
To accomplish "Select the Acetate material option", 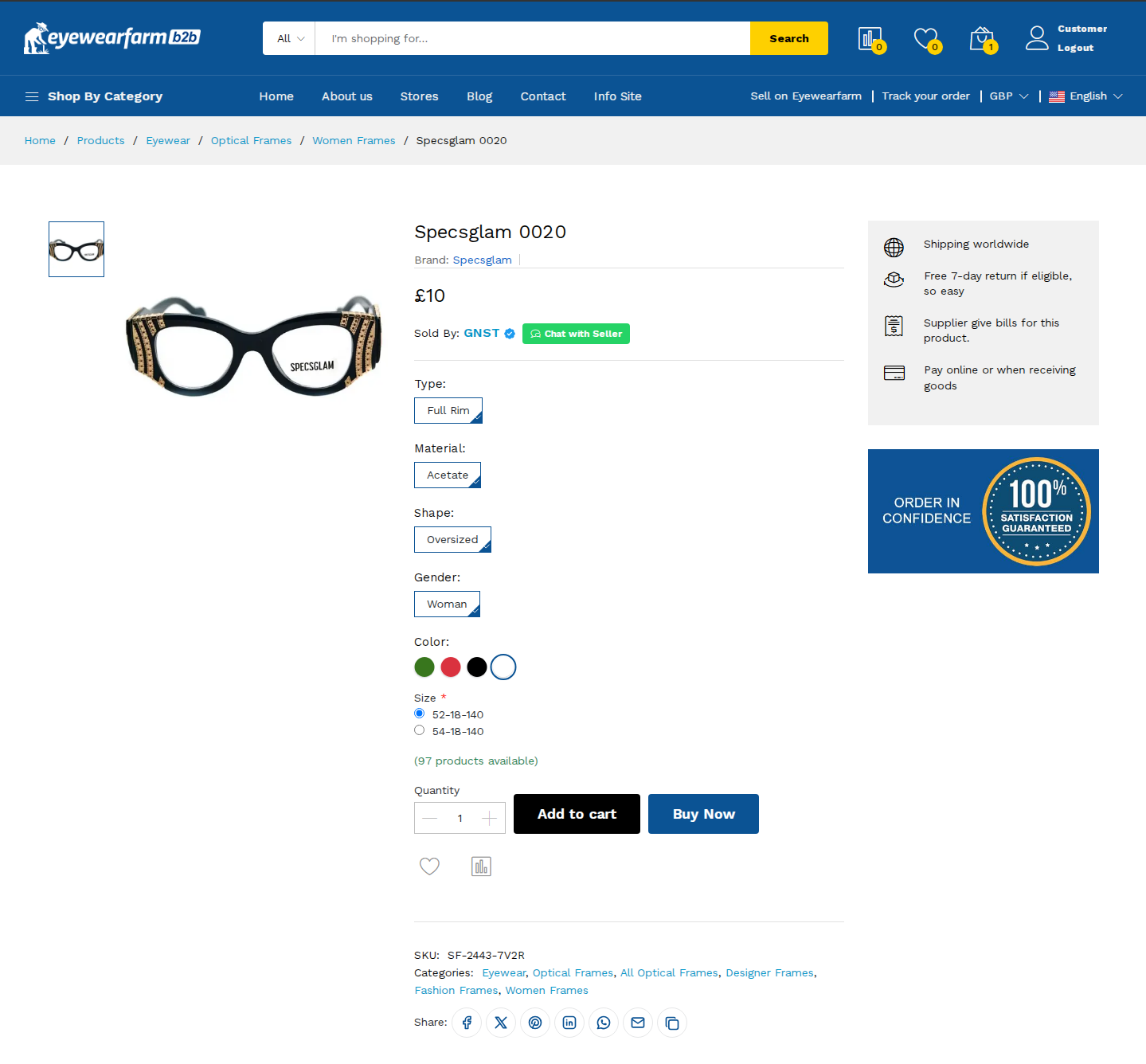I will coord(448,475).
